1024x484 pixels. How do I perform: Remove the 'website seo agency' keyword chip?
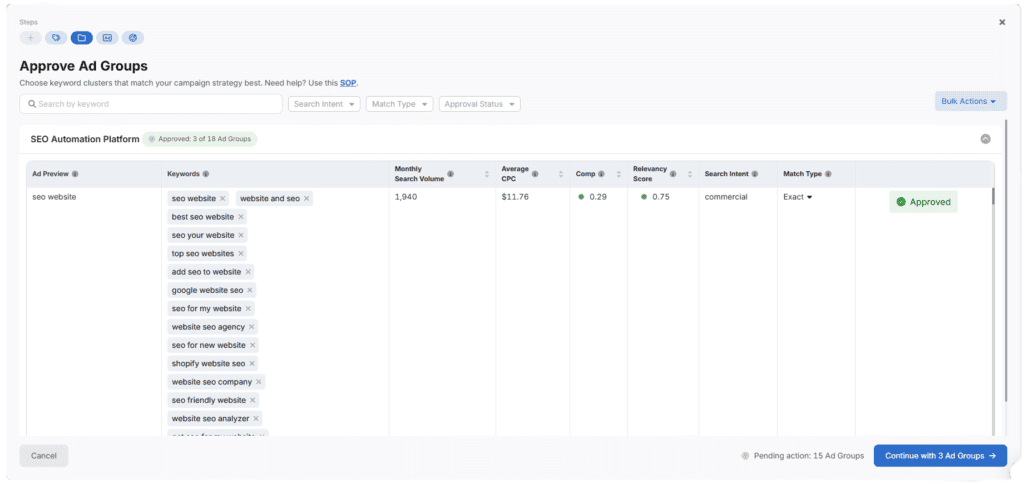(x=252, y=327)
